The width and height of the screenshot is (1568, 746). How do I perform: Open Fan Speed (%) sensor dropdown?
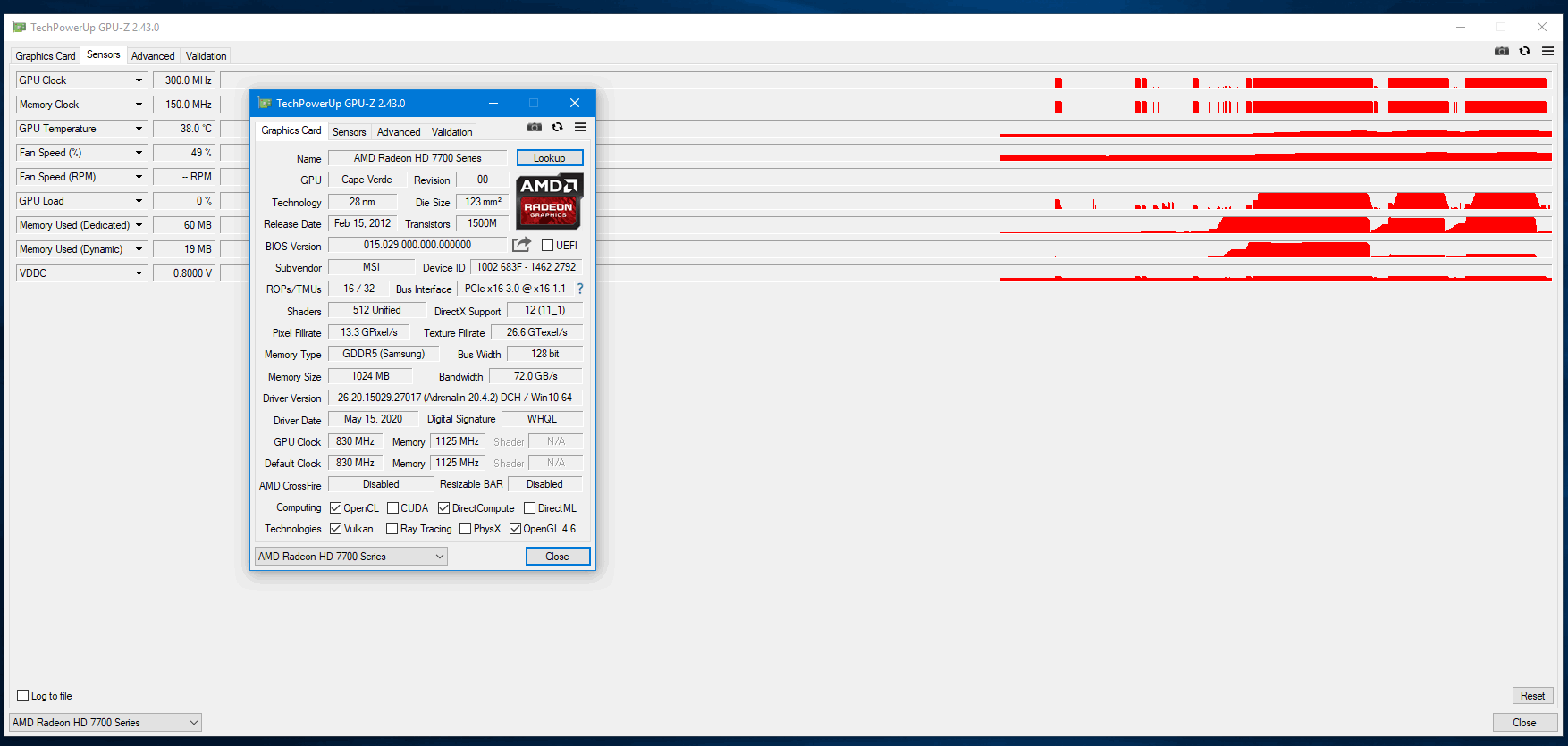point(139,153)
